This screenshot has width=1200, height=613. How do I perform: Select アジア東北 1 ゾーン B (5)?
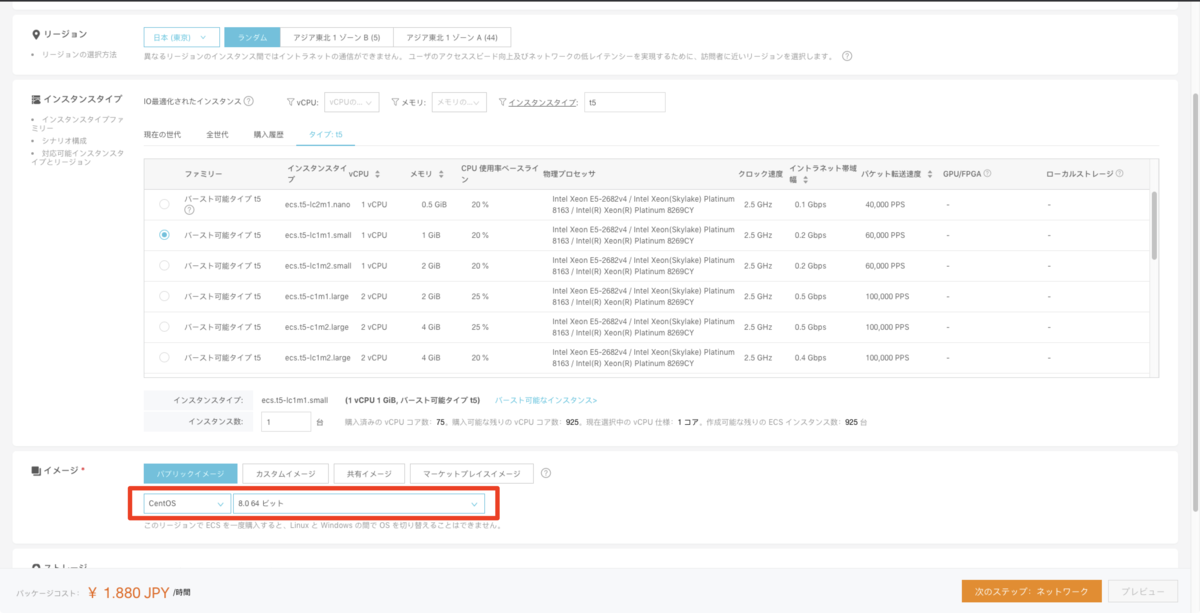coord(336,37)
